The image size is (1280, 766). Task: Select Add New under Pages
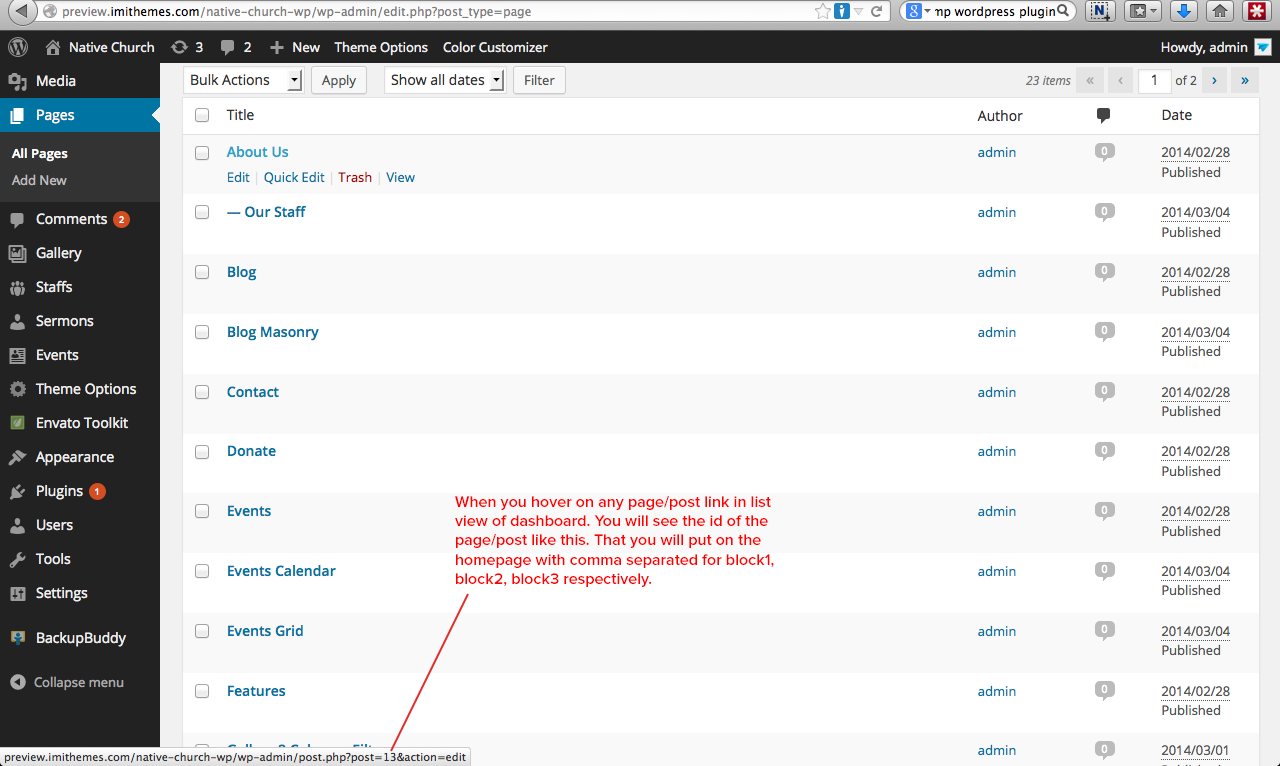pos(39,180)
